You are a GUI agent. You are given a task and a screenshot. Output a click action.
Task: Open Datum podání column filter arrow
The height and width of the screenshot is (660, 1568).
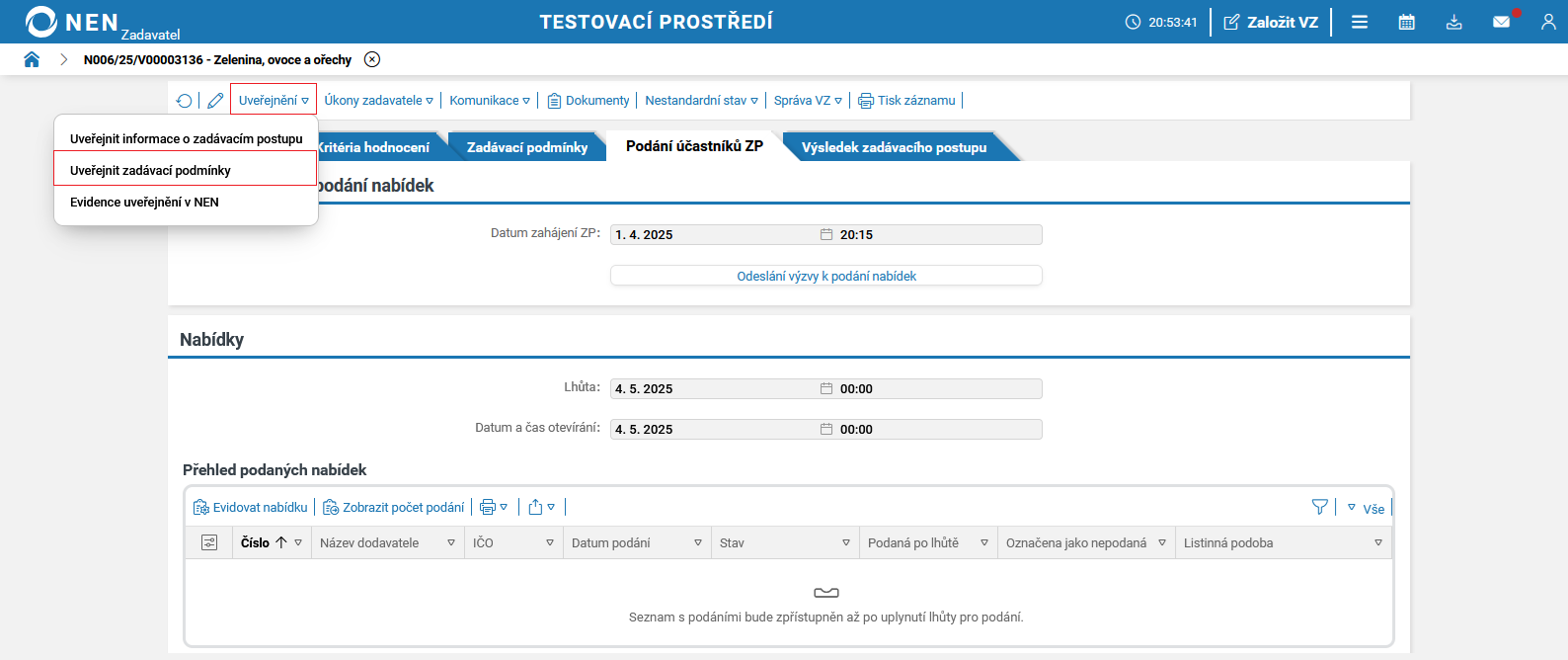click(x=698, y=542)
